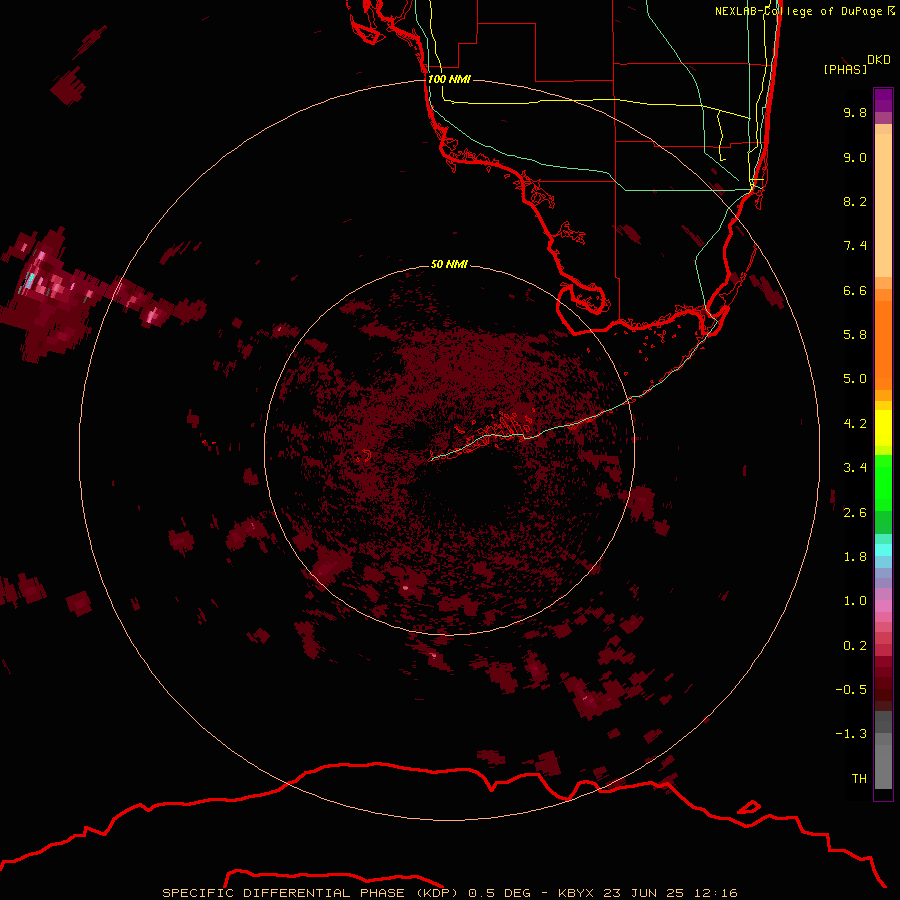Click the yellow segment of the color bar
The height and width of the screenshot is (900, 900).
883,428
